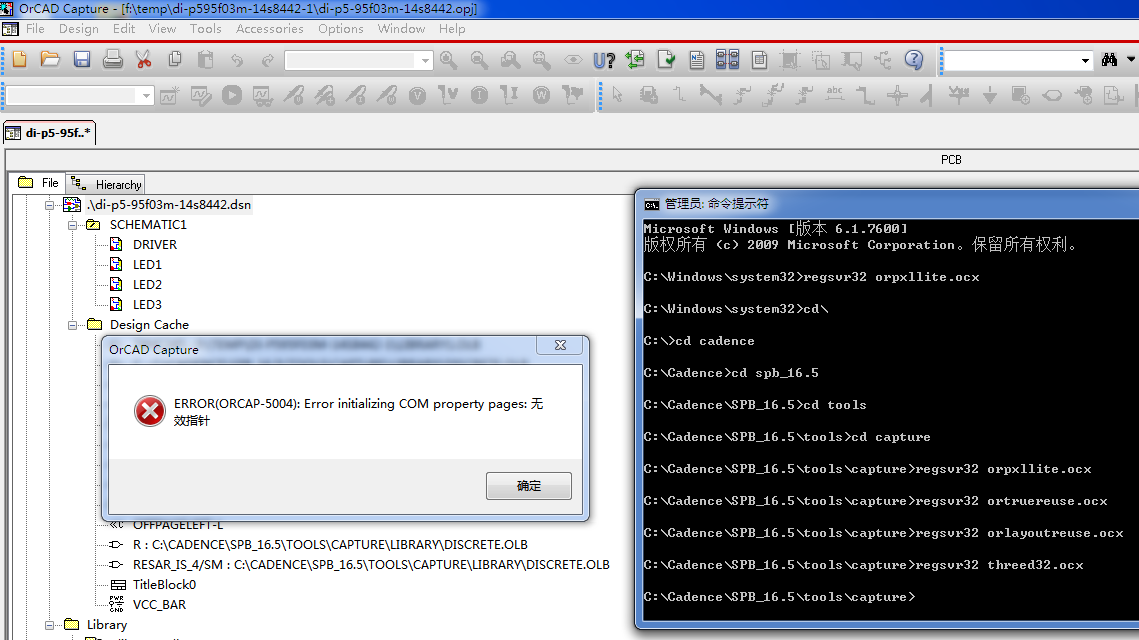Open the Window menu
The height and width of the screenshot is (640, 1139).
click(x=401, y=29)
